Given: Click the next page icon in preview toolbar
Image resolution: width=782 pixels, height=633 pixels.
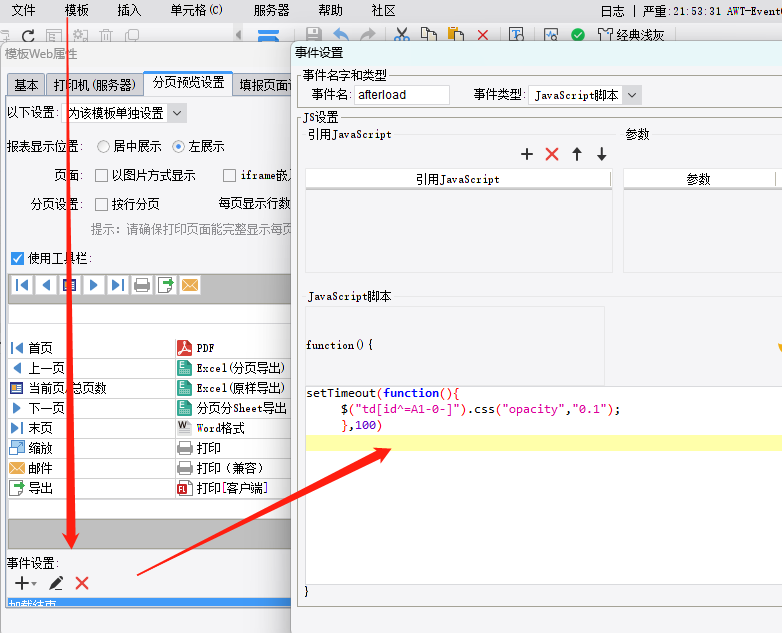Looking at the screenshot, I should click(x=93, y=285).
